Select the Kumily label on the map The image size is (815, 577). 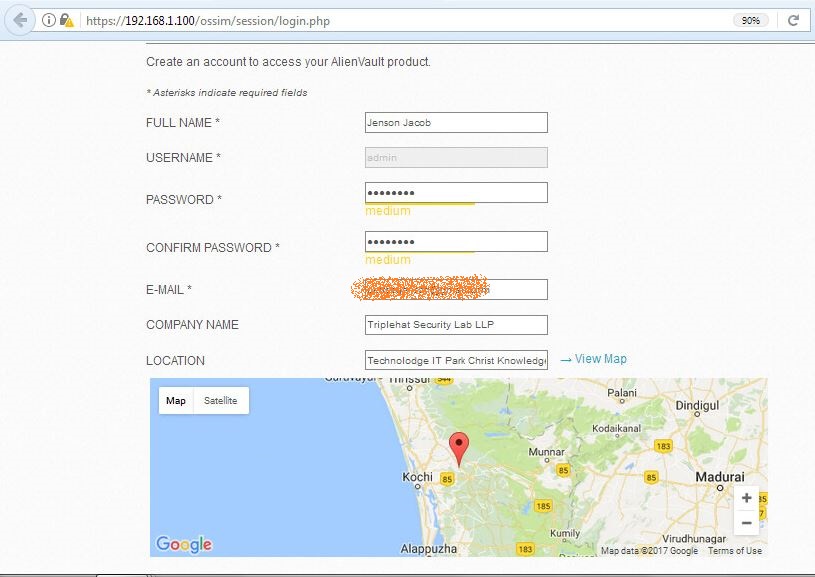tap(565, 533)
